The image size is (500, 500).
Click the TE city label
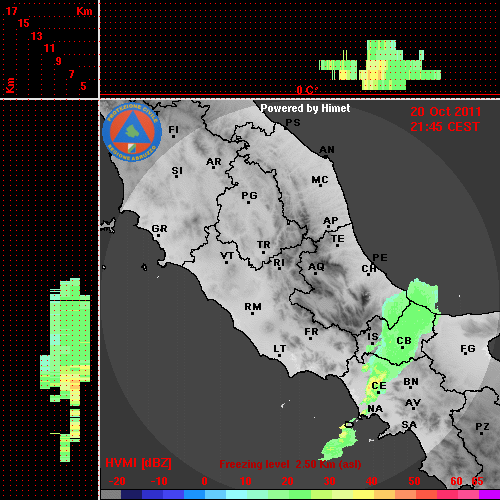click(x=338, y=239)
